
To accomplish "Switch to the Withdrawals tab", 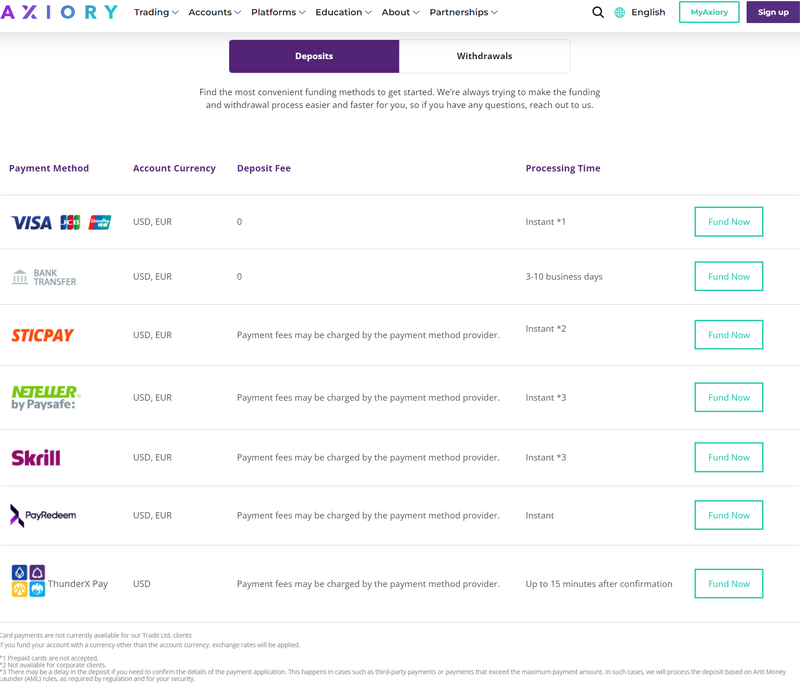I will 484,56.
